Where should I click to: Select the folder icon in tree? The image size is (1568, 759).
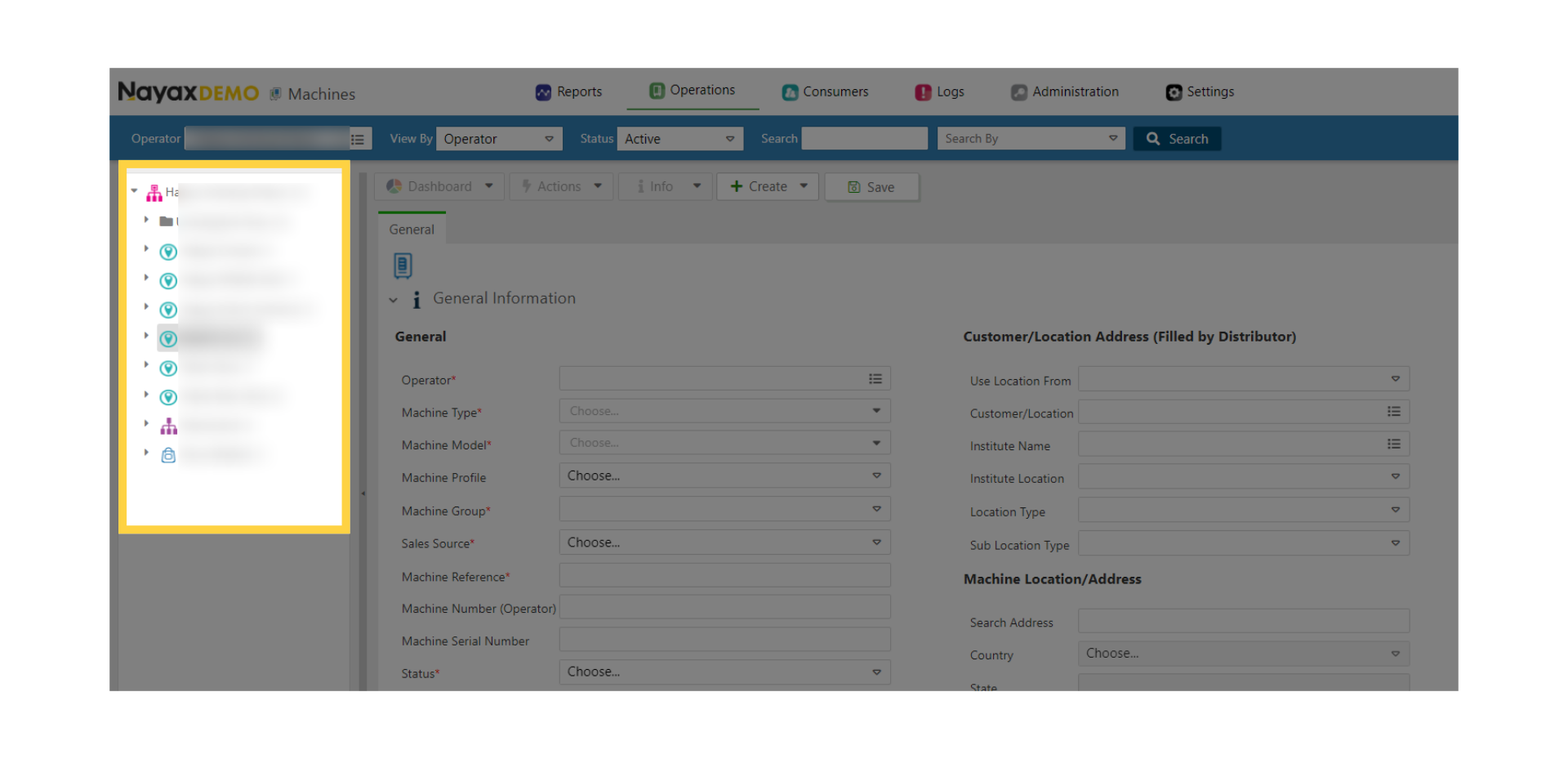click(166, 221)
